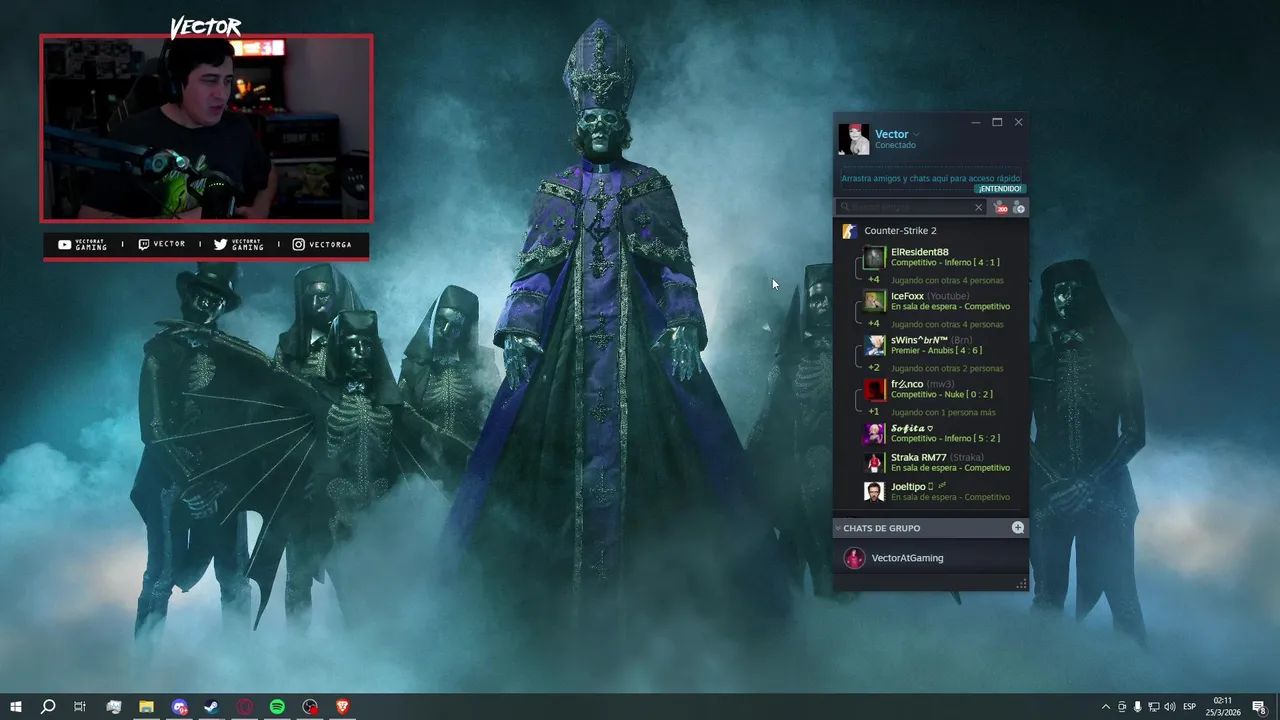
Task: Open File Explorer from the taskbar
Action: 146,707
